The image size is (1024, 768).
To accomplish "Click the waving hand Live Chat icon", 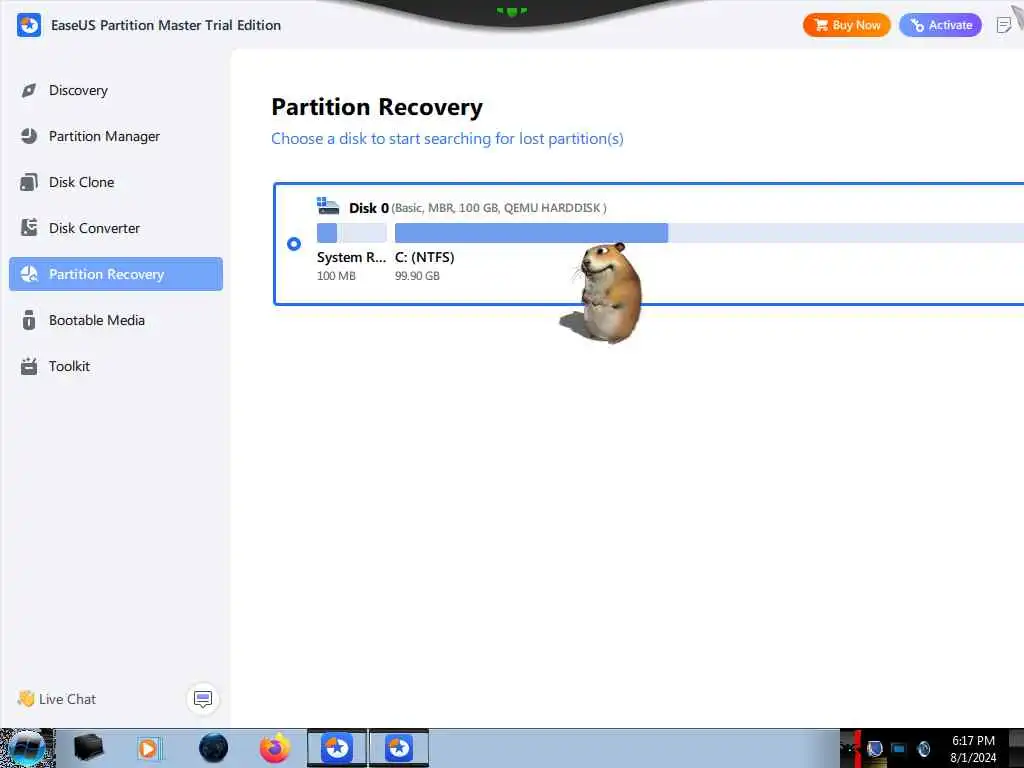I will (x=26, y=699).
